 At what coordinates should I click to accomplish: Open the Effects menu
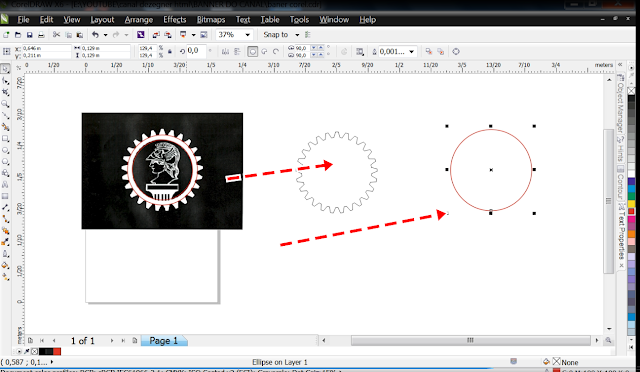point(175,20)
